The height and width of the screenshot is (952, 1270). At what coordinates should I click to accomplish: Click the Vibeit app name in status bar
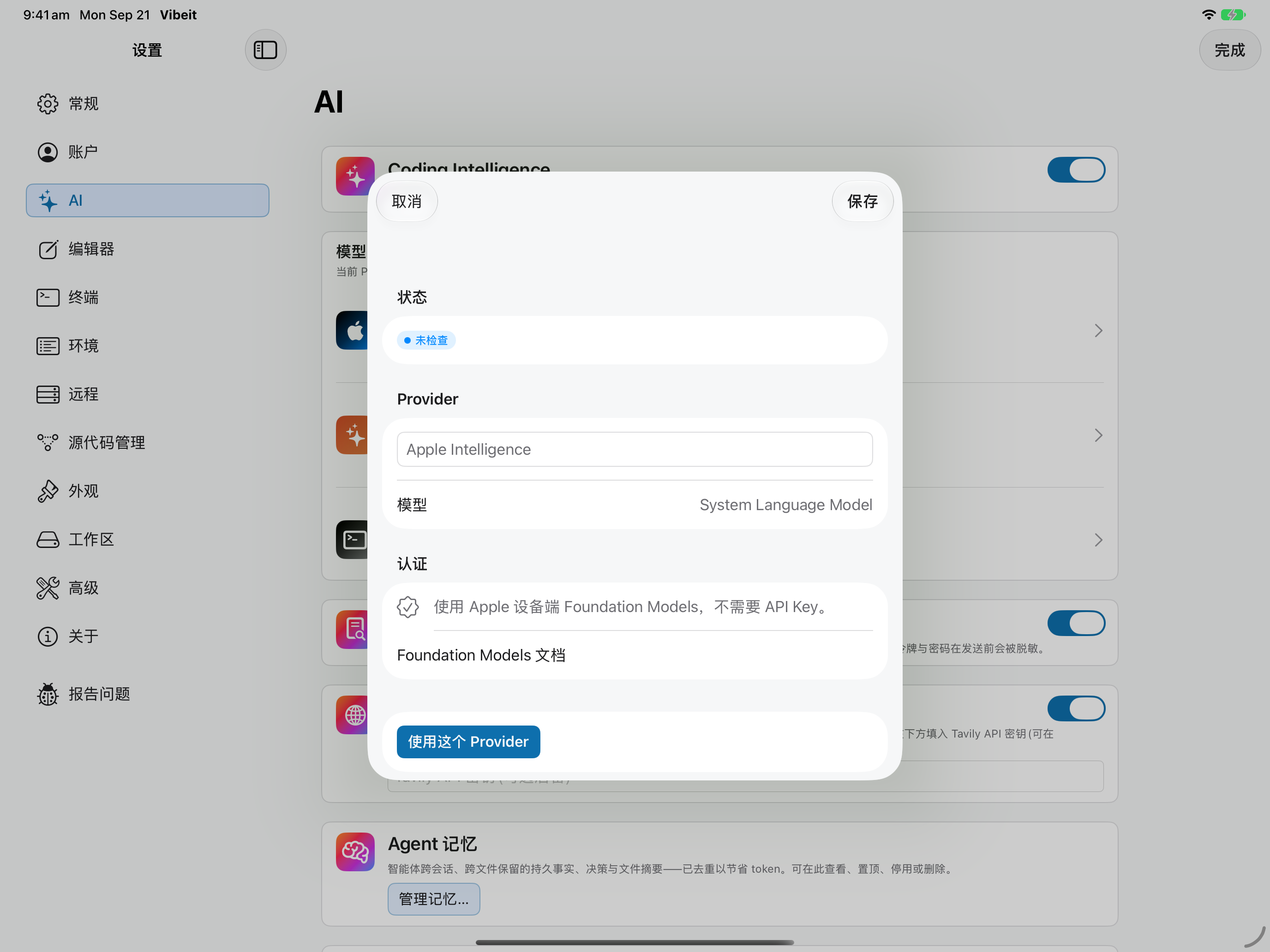(x=178, y=15)
